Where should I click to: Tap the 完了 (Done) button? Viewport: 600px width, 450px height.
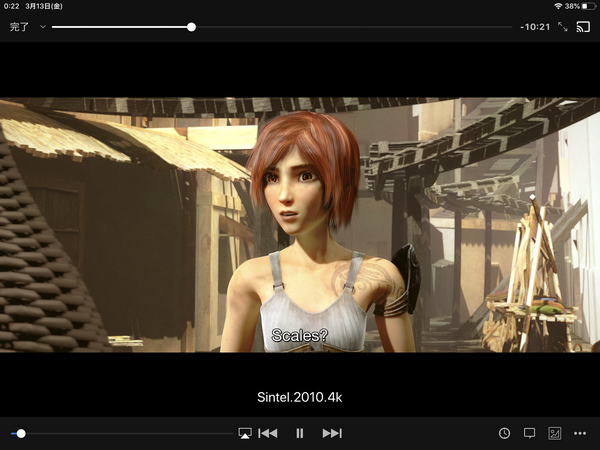(19, 27)
